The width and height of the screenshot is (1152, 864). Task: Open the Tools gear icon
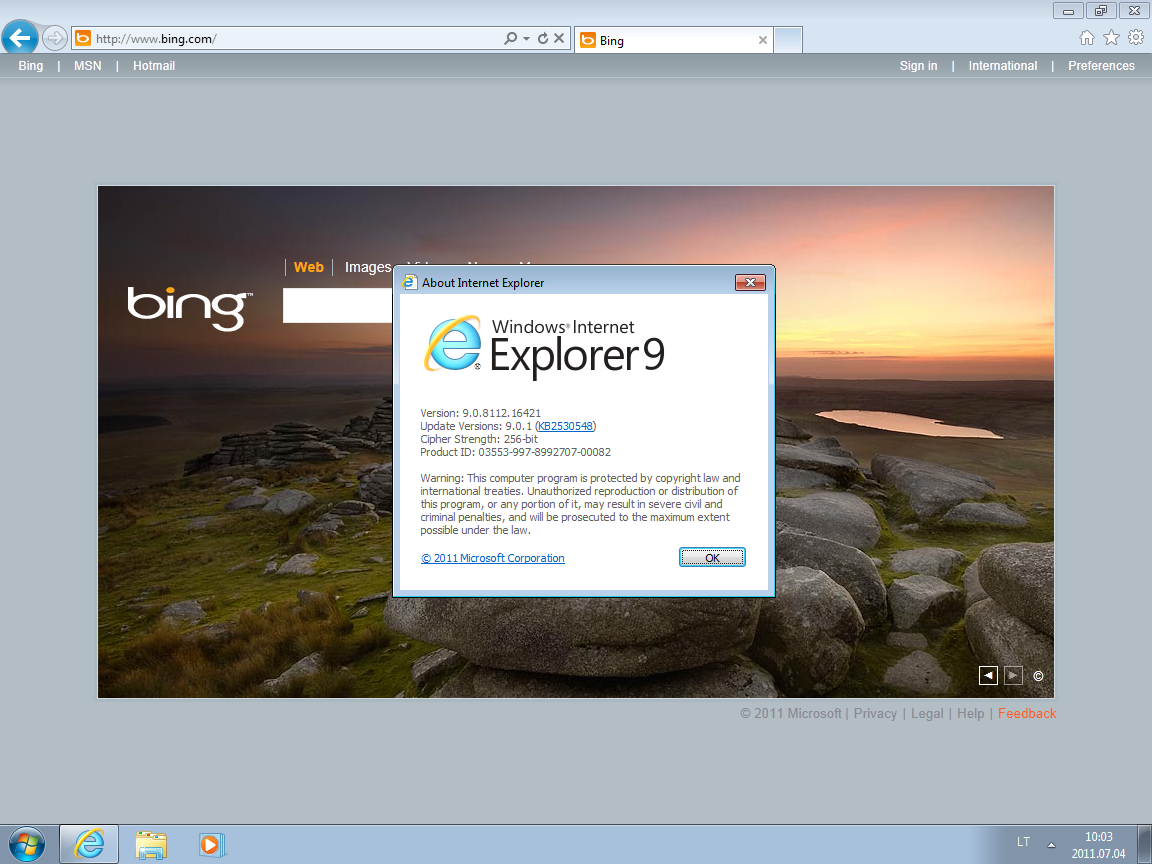1135,38
